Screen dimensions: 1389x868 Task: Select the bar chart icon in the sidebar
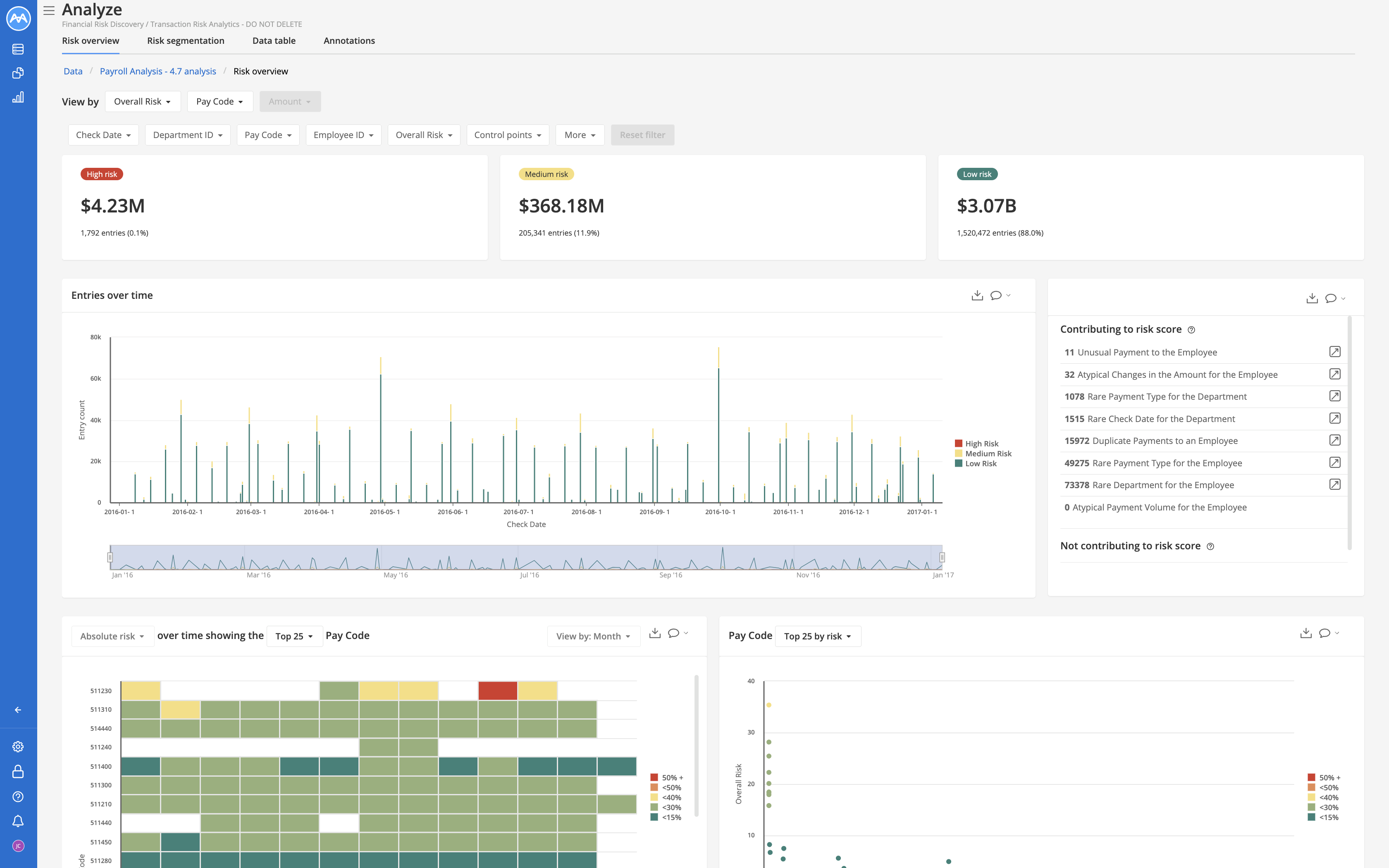coord(18,97)
